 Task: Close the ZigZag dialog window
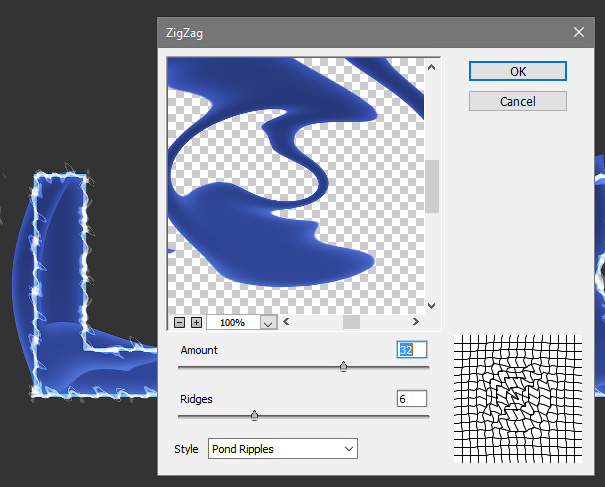[579, 32]
